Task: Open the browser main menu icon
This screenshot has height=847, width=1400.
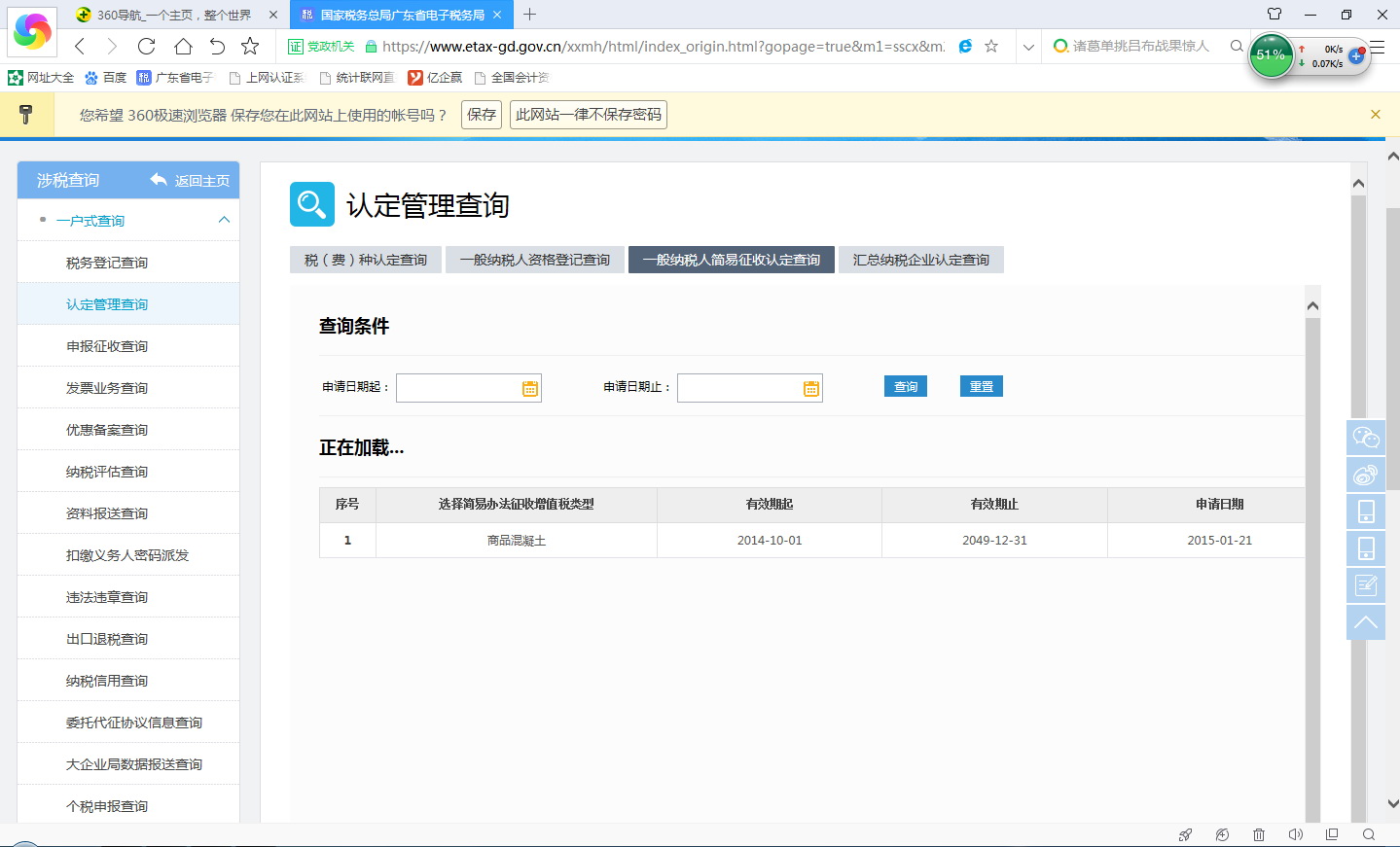Action: 1377,47
